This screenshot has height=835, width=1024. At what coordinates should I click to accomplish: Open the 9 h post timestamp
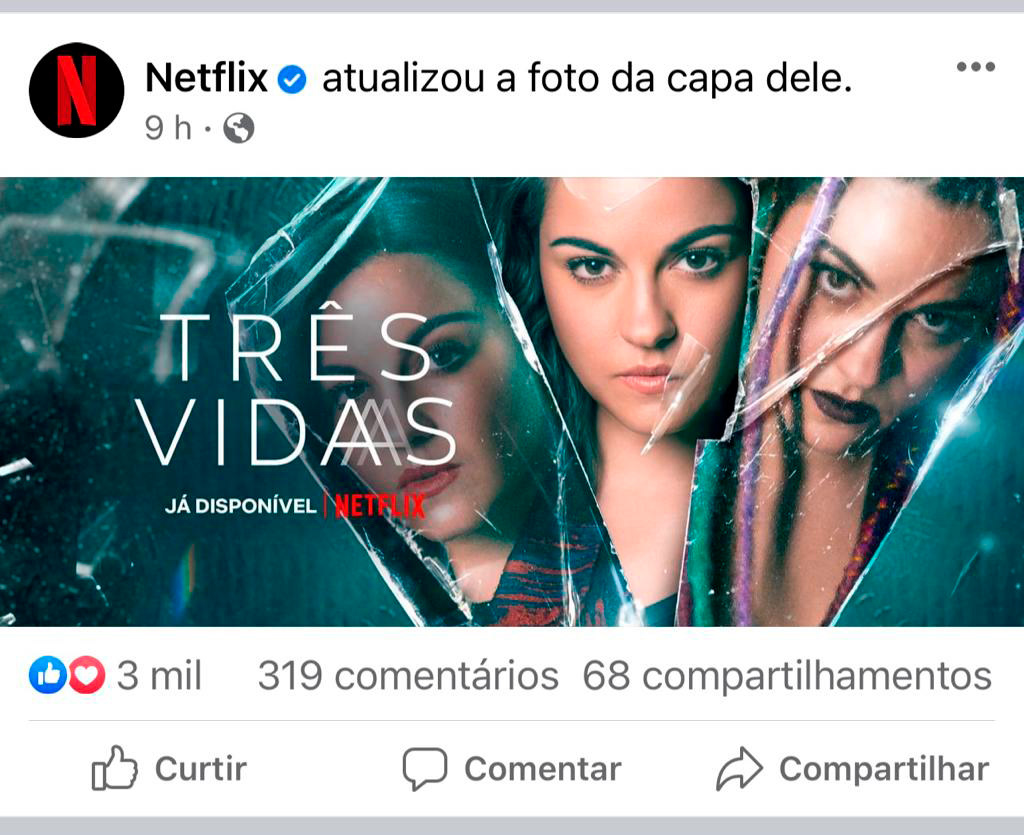click(x=168, y=128)
